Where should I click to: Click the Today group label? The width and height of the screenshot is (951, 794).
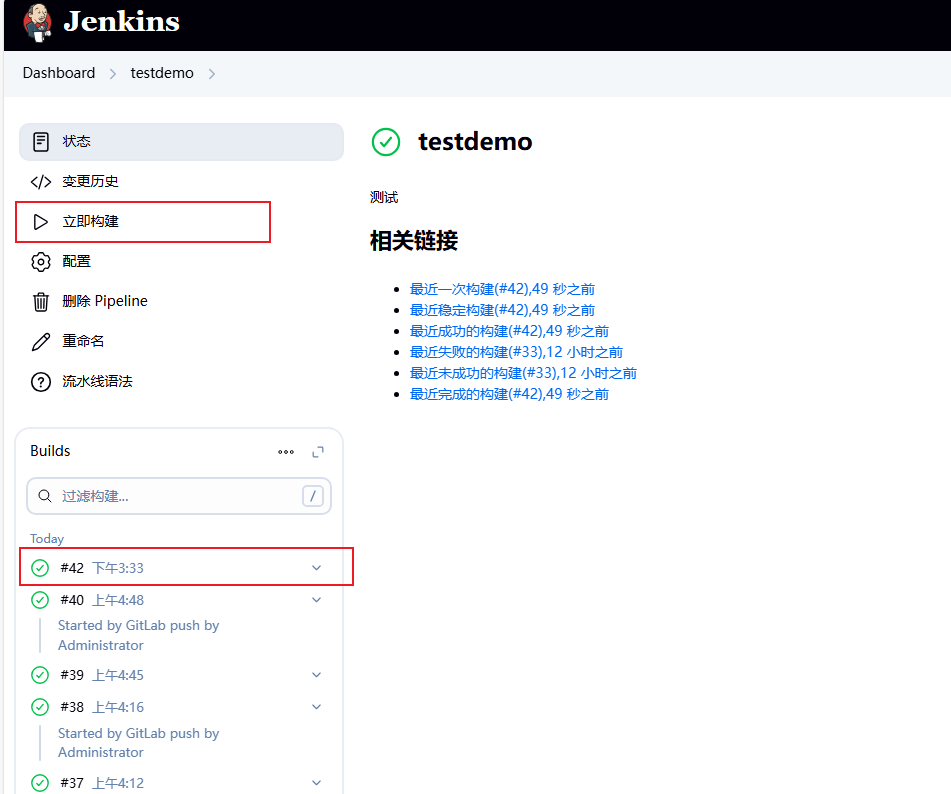point(47,539)
